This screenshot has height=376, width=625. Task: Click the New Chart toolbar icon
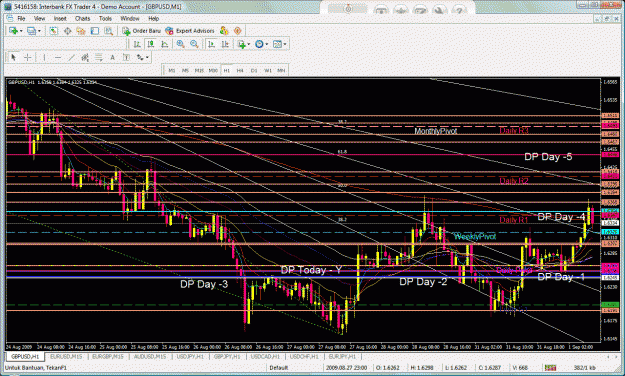[x=13, y=31]
